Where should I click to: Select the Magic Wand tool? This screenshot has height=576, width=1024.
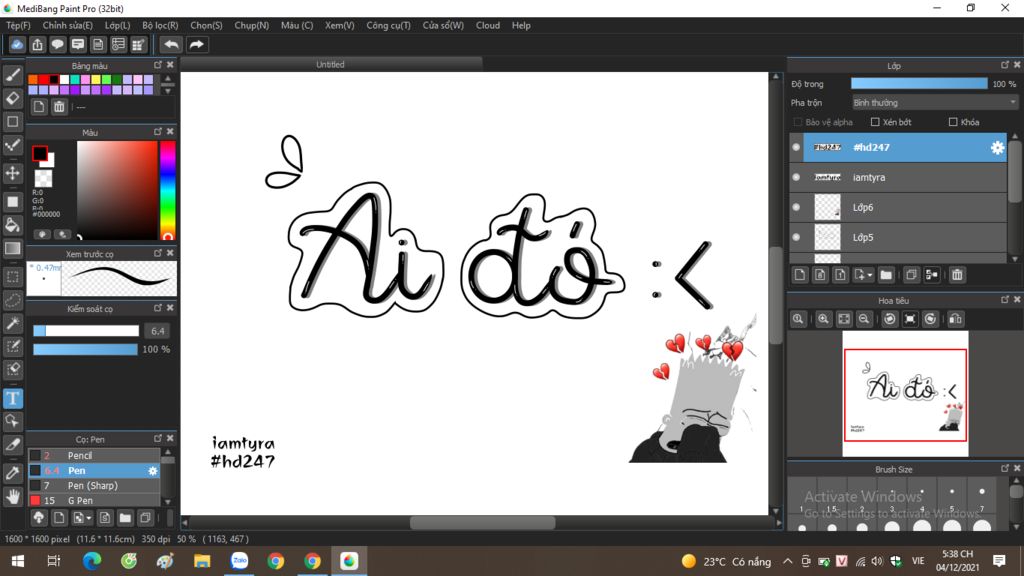pos(12,324)
